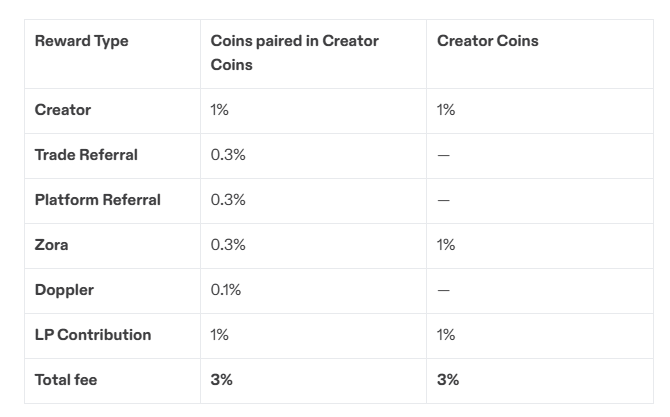Click the Creator Coins column header
The image size is (670, 417).
point(488,41)
